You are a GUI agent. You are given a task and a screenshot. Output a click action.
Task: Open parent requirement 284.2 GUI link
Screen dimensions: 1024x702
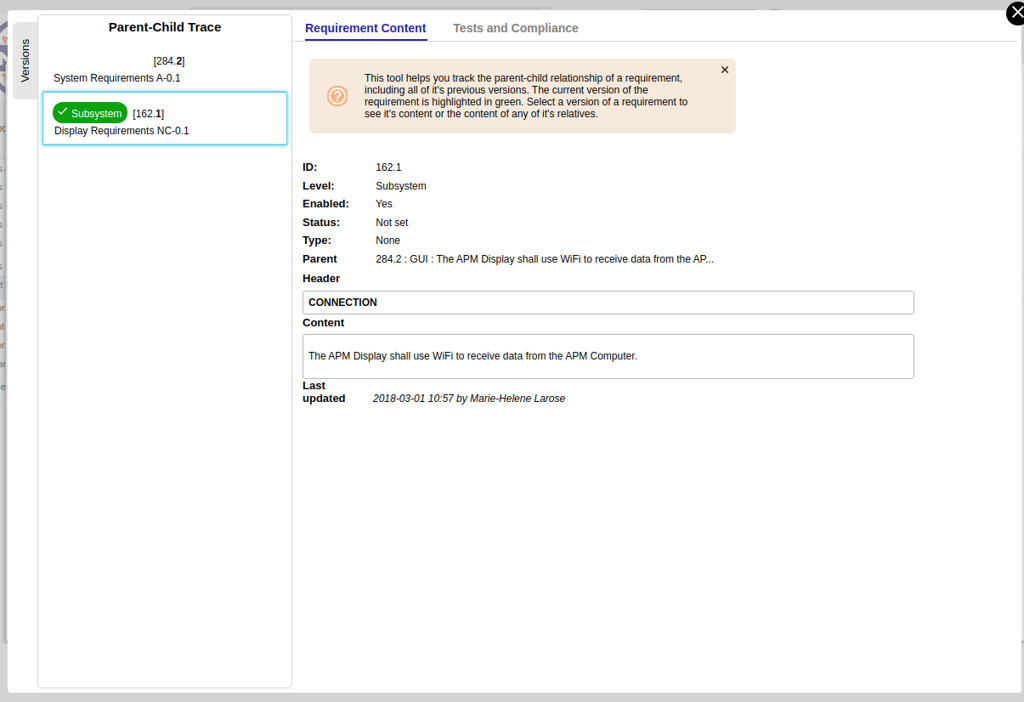tap(544, 259)
